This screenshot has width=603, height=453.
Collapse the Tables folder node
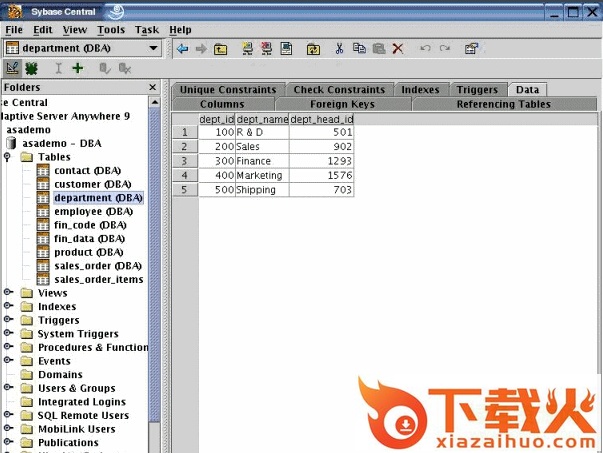8,157
